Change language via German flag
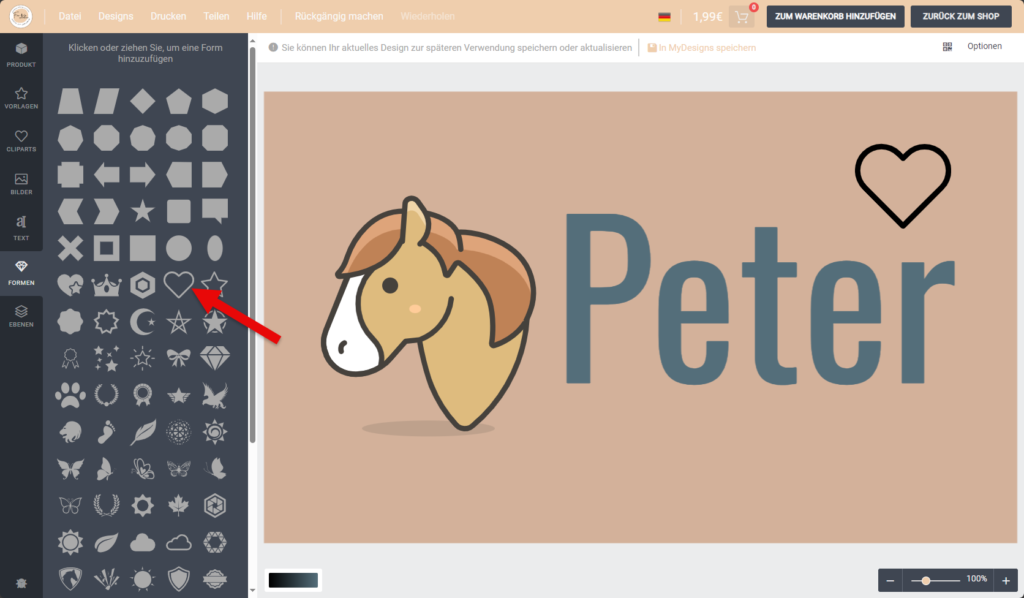Screen dimensions: 1024x598 [x=664, y=17]
